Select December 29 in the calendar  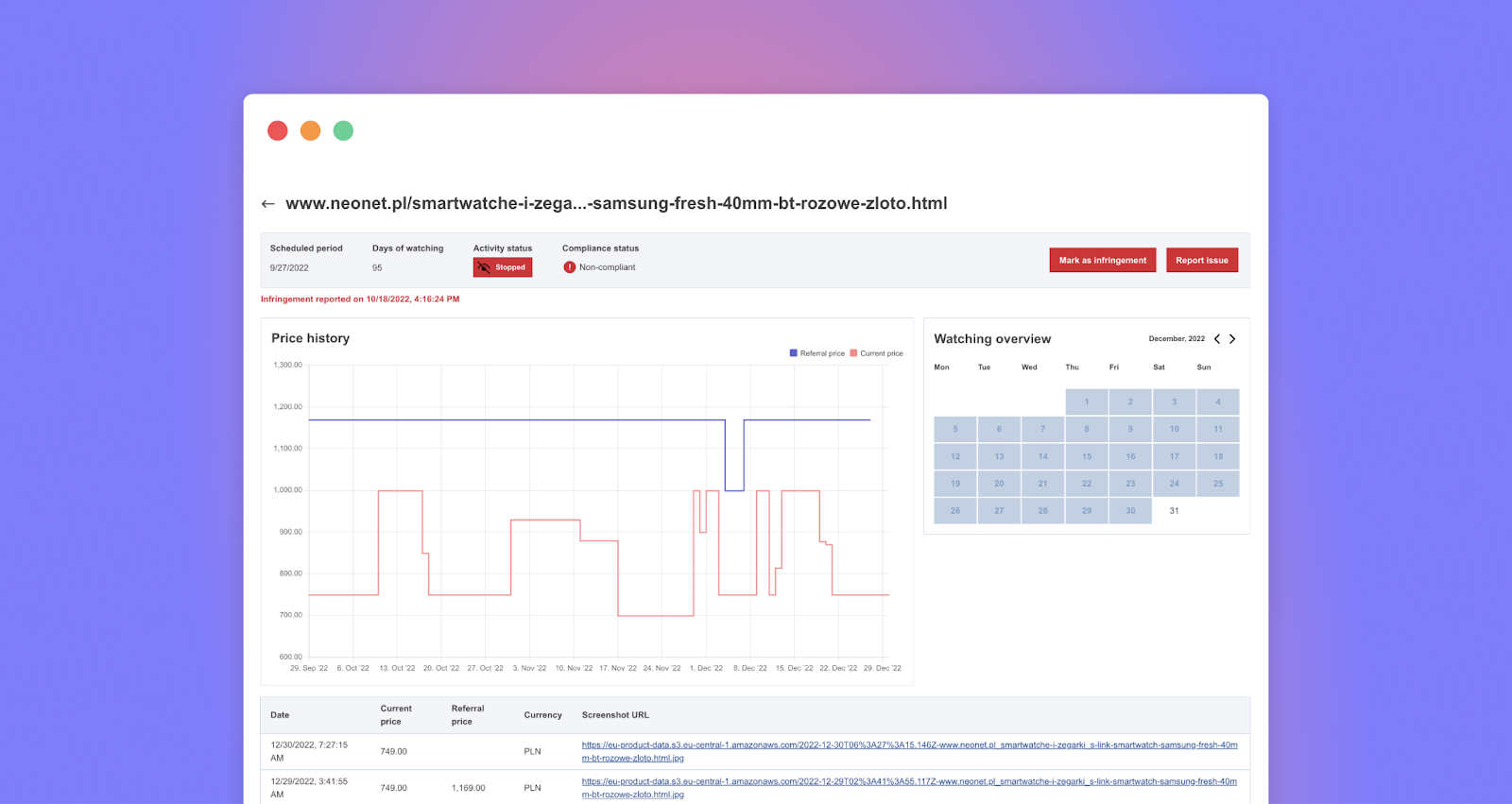point(1087,511)
